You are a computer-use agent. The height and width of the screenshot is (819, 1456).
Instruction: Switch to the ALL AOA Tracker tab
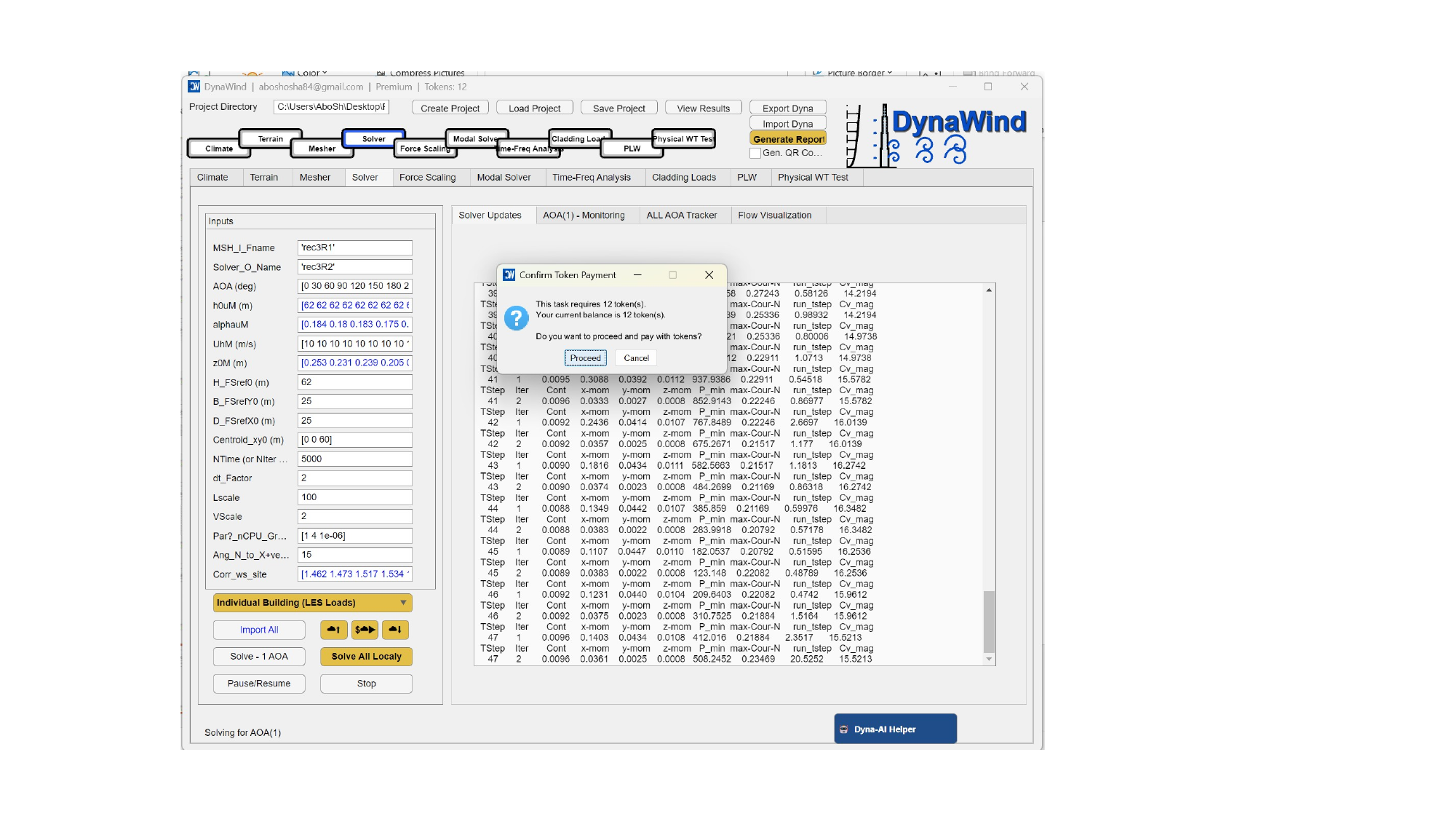click(x=681, y=215)
